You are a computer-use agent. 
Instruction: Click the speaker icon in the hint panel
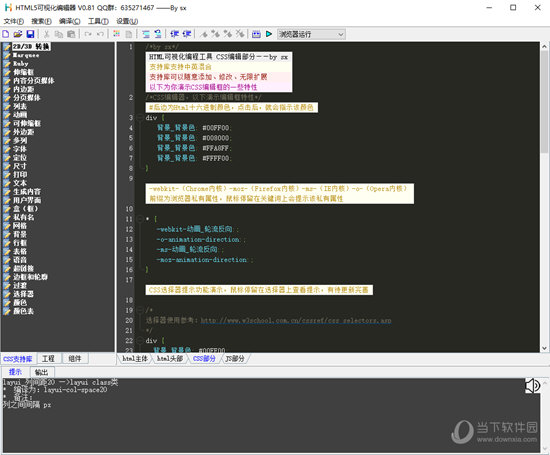pyautogui.click(x=532, y=386)
